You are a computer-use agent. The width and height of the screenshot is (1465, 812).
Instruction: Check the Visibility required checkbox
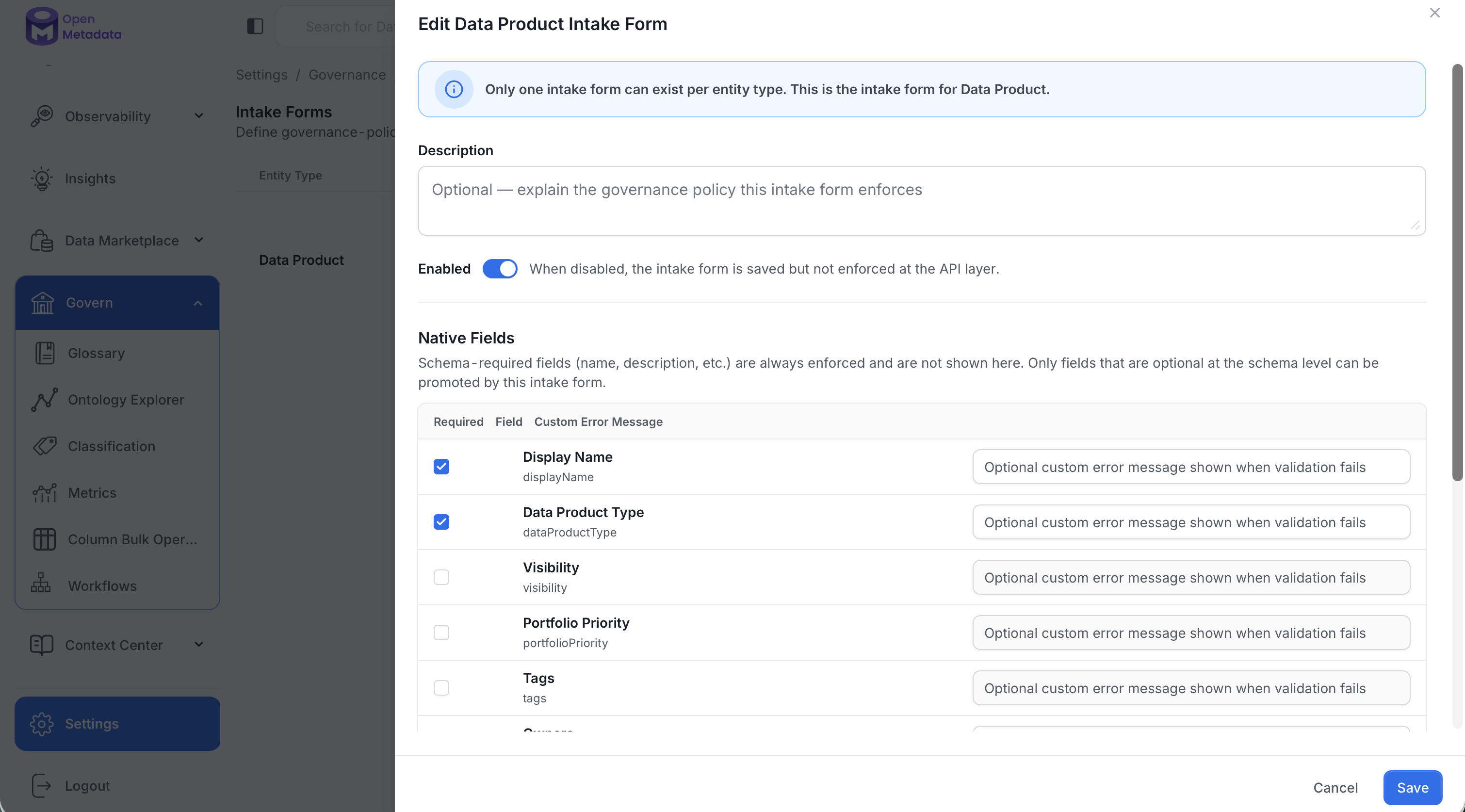441,577
